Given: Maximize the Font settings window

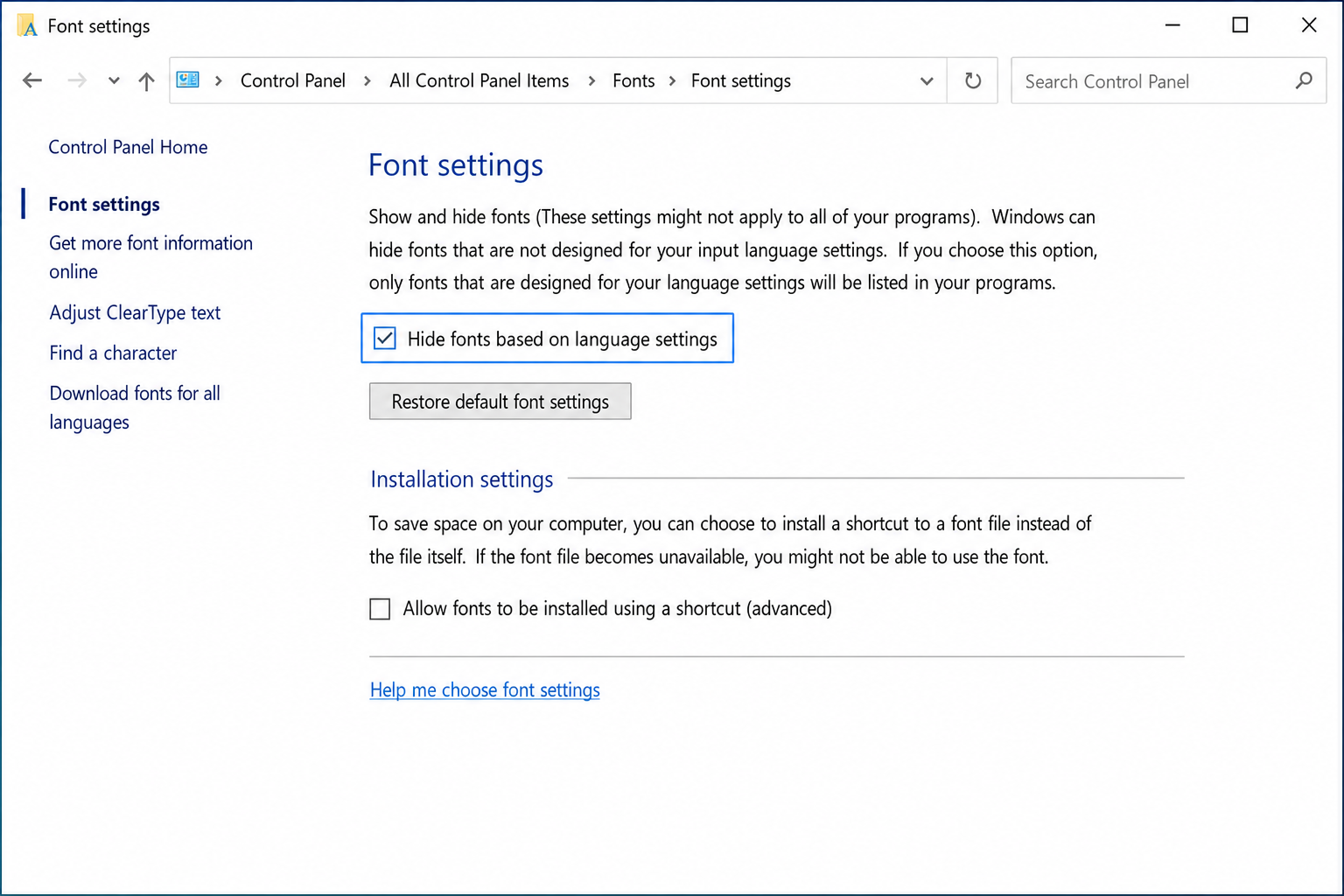Looking at the screenshot, I should tap(1240, 25).
